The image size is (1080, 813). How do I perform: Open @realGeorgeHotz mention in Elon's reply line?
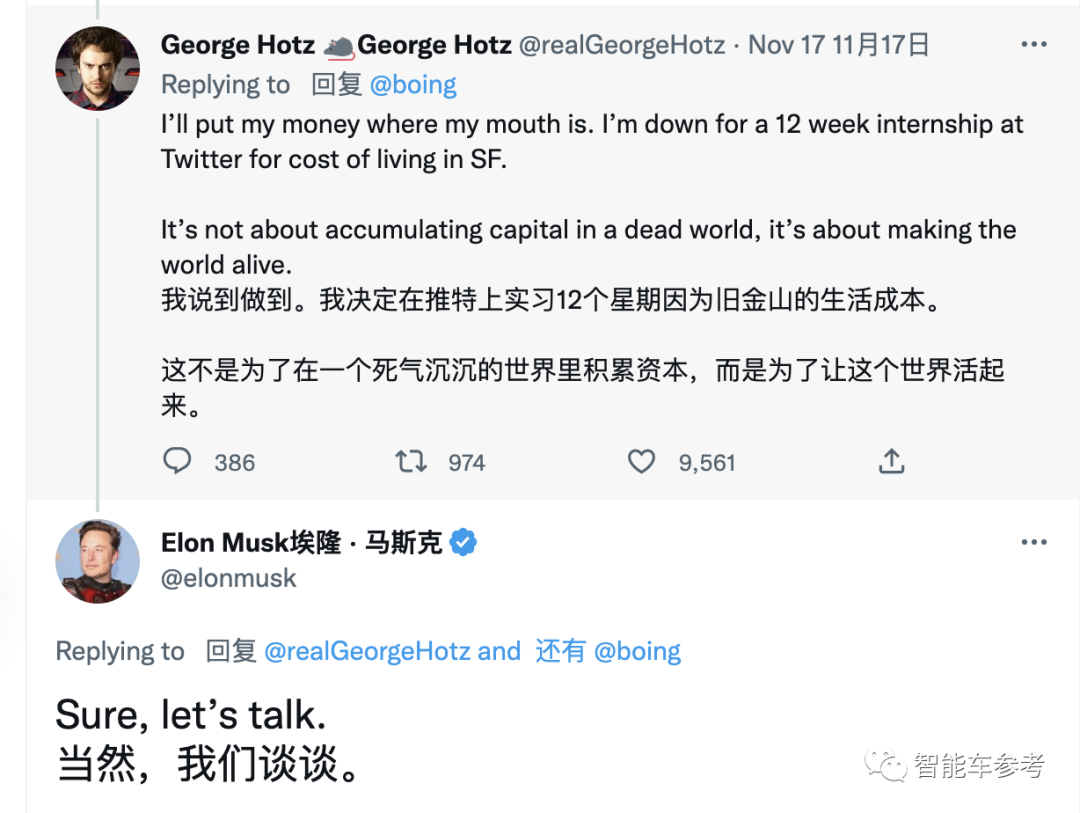(x=367, y=652)
